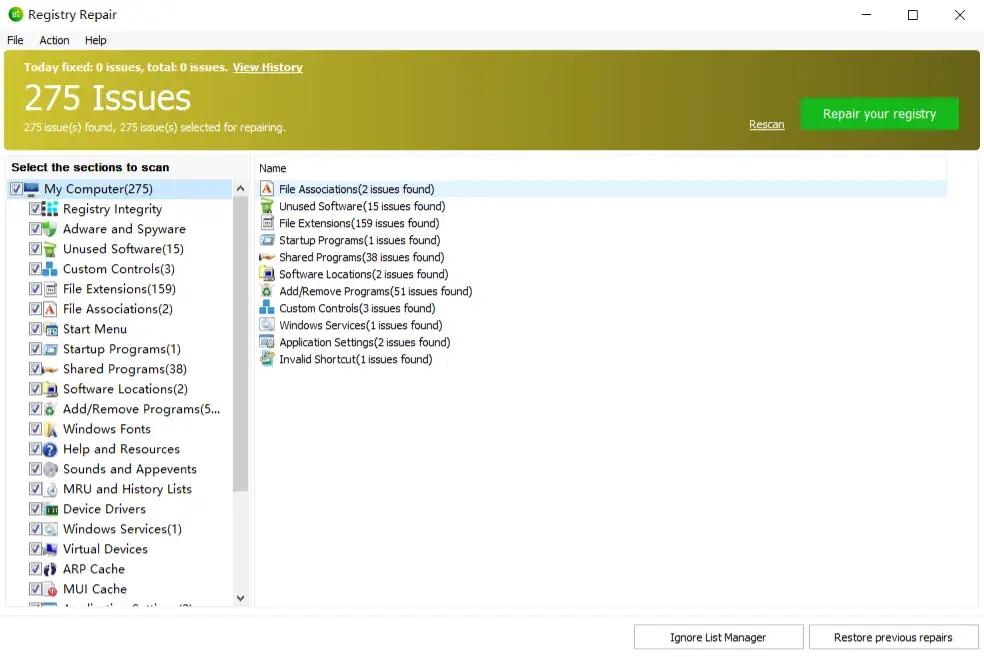Click the Restore previous repairs button
Viewport: 984px width, 657px height.
[893, 637]
